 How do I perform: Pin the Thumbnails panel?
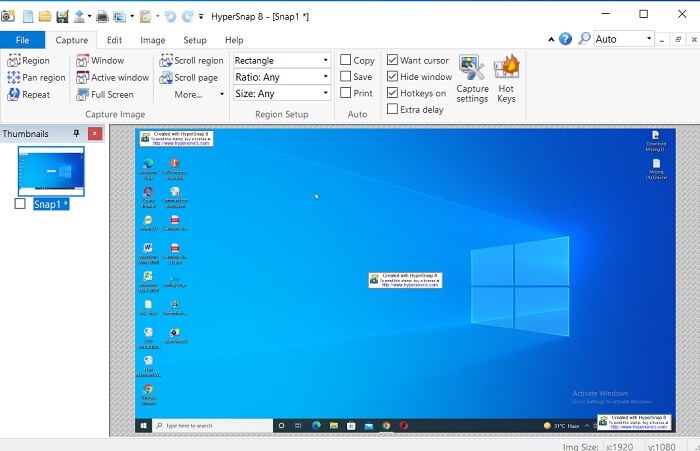[76, 133]
